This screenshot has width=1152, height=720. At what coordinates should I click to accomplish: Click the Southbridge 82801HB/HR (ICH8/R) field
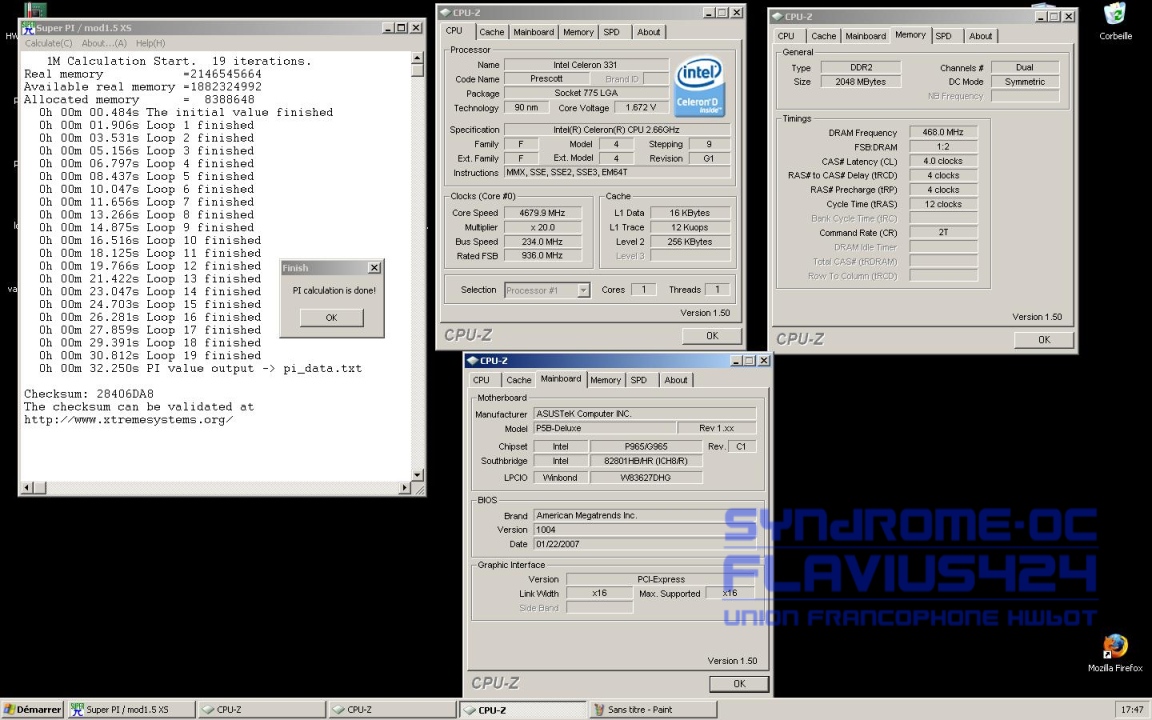[x=646, y=461]
